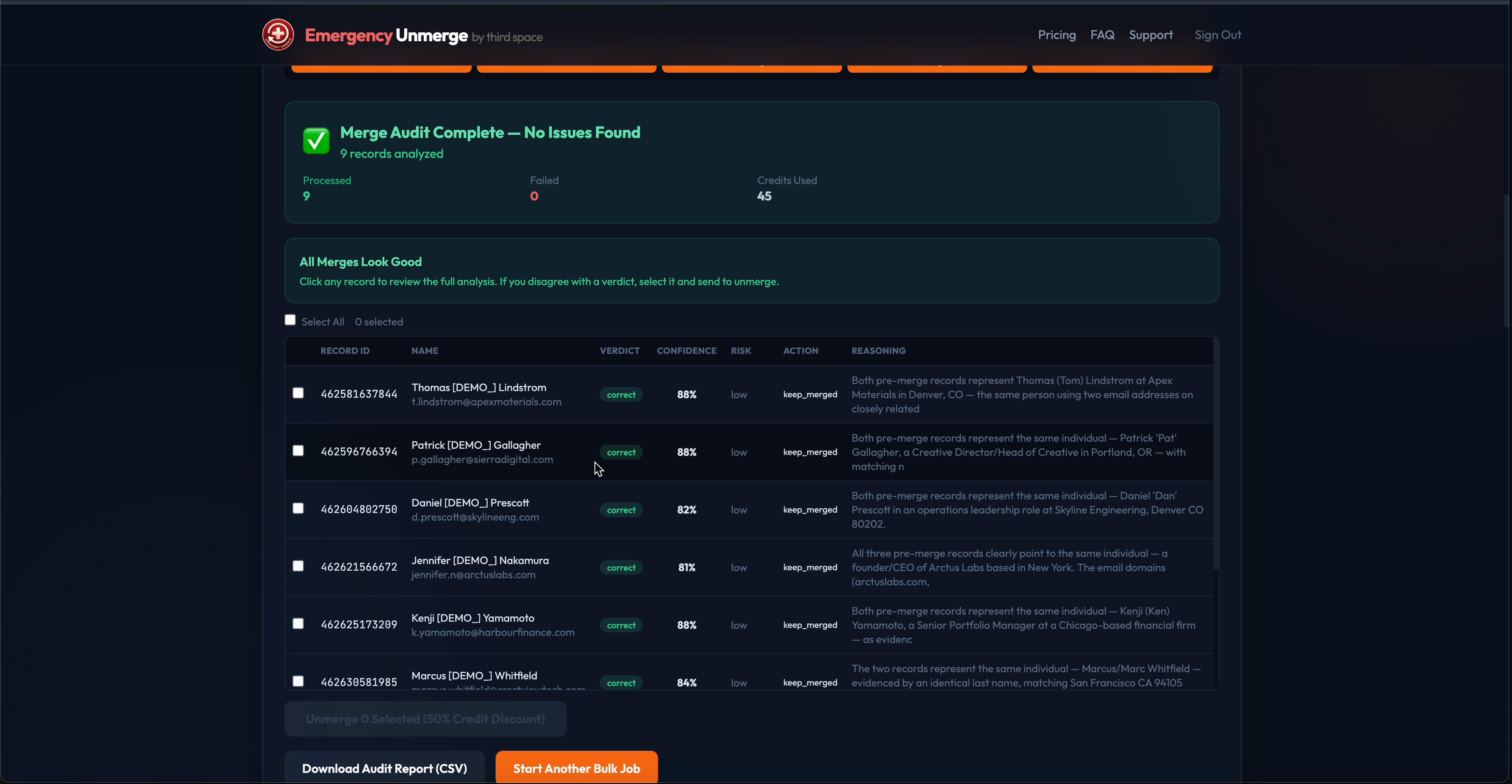Image resolution: width=1512 pixels, height=784 pixels.
Task: Click the correct badge in Nakamura row
Action: coord(621,568)
